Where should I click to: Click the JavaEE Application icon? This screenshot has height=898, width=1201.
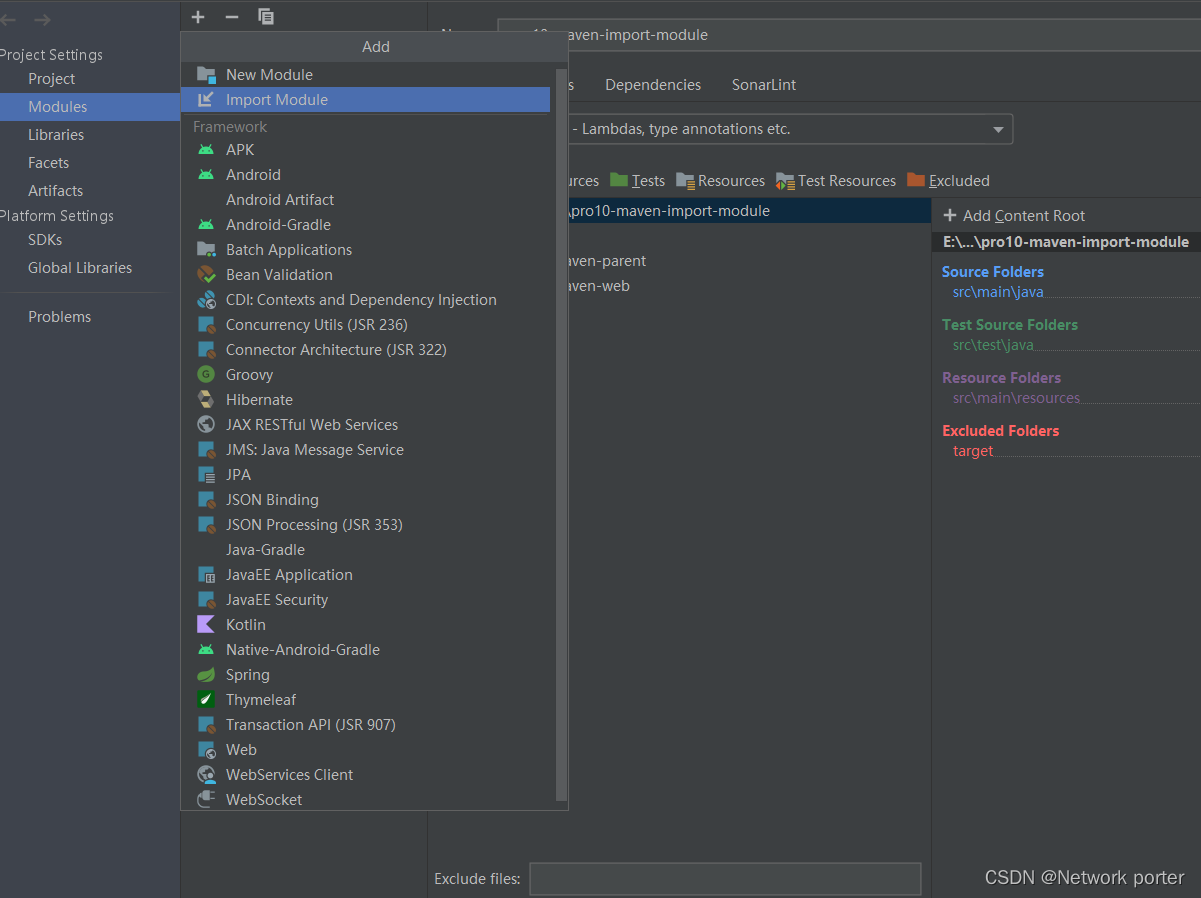206,575
